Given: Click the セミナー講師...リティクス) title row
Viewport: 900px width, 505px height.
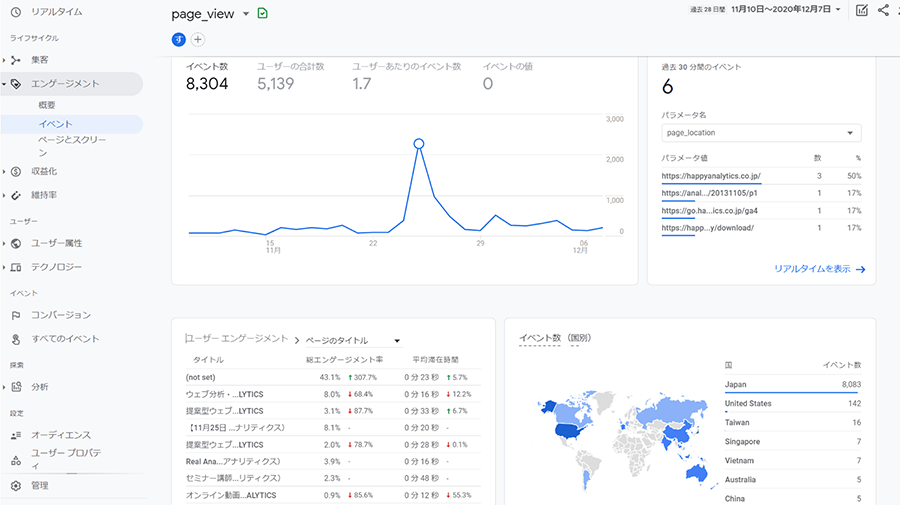Looking at the screenshot, I should click(333, 478).
